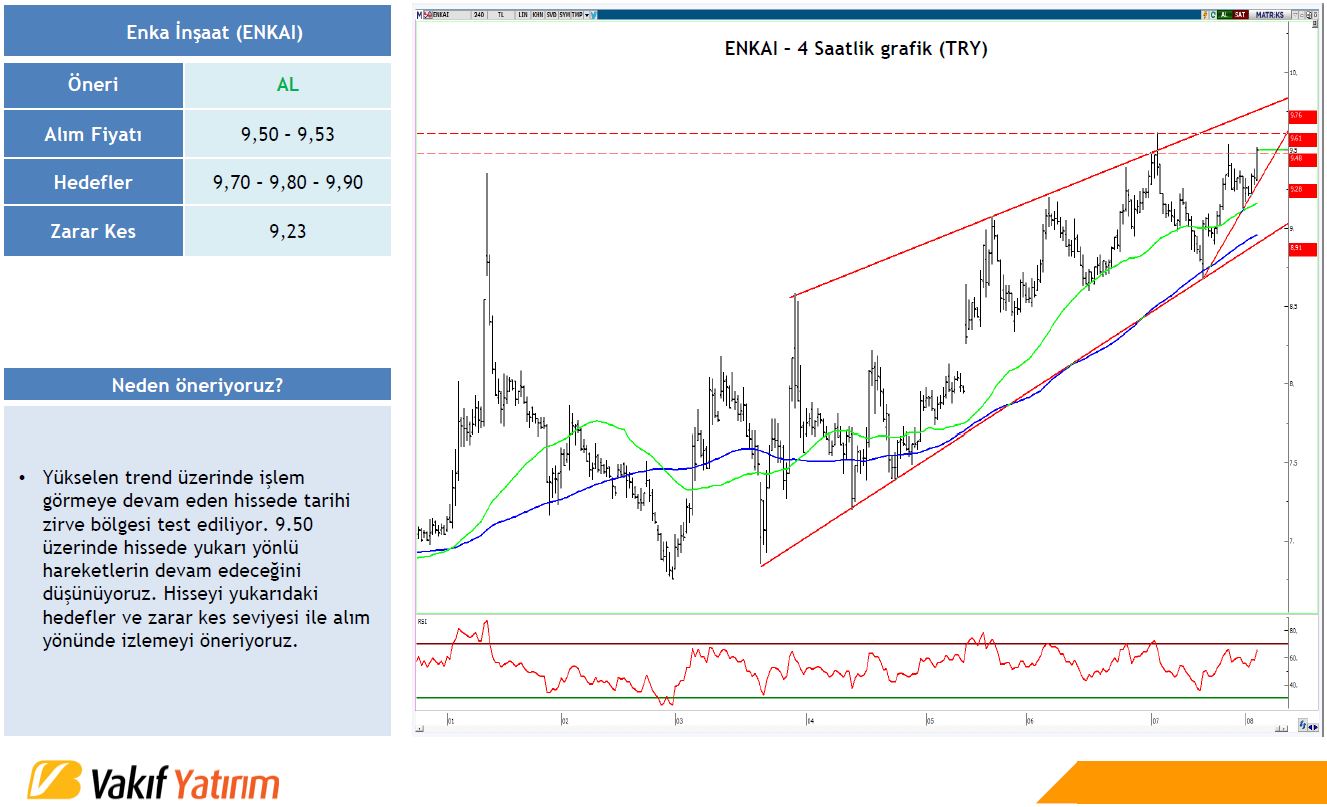Click the green AL recommendation value
This screenshot has width=1327, height=807.
(288, 85)
